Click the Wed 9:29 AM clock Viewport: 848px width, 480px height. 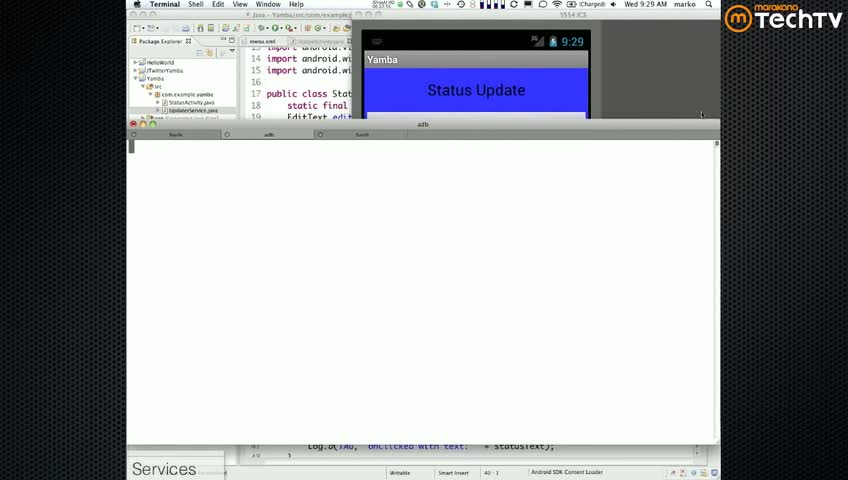[645, 4]
